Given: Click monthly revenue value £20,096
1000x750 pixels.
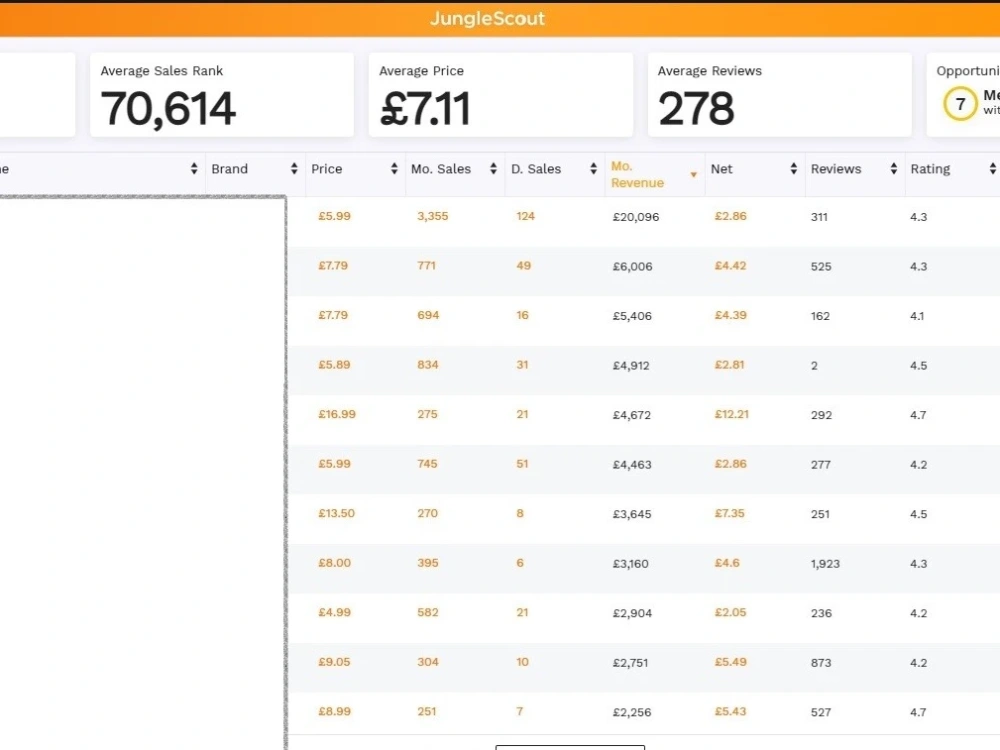Looking at the screenshot, I should coord(636,217).
